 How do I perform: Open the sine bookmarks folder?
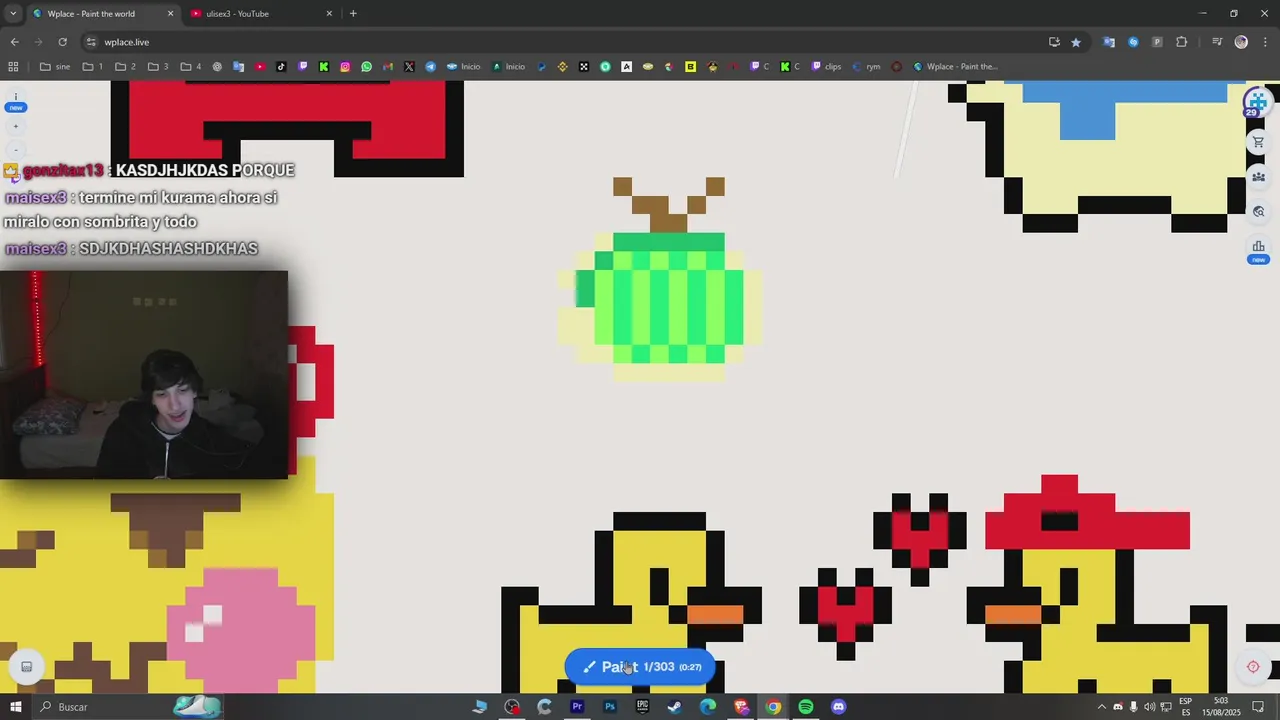pos(55,67)
